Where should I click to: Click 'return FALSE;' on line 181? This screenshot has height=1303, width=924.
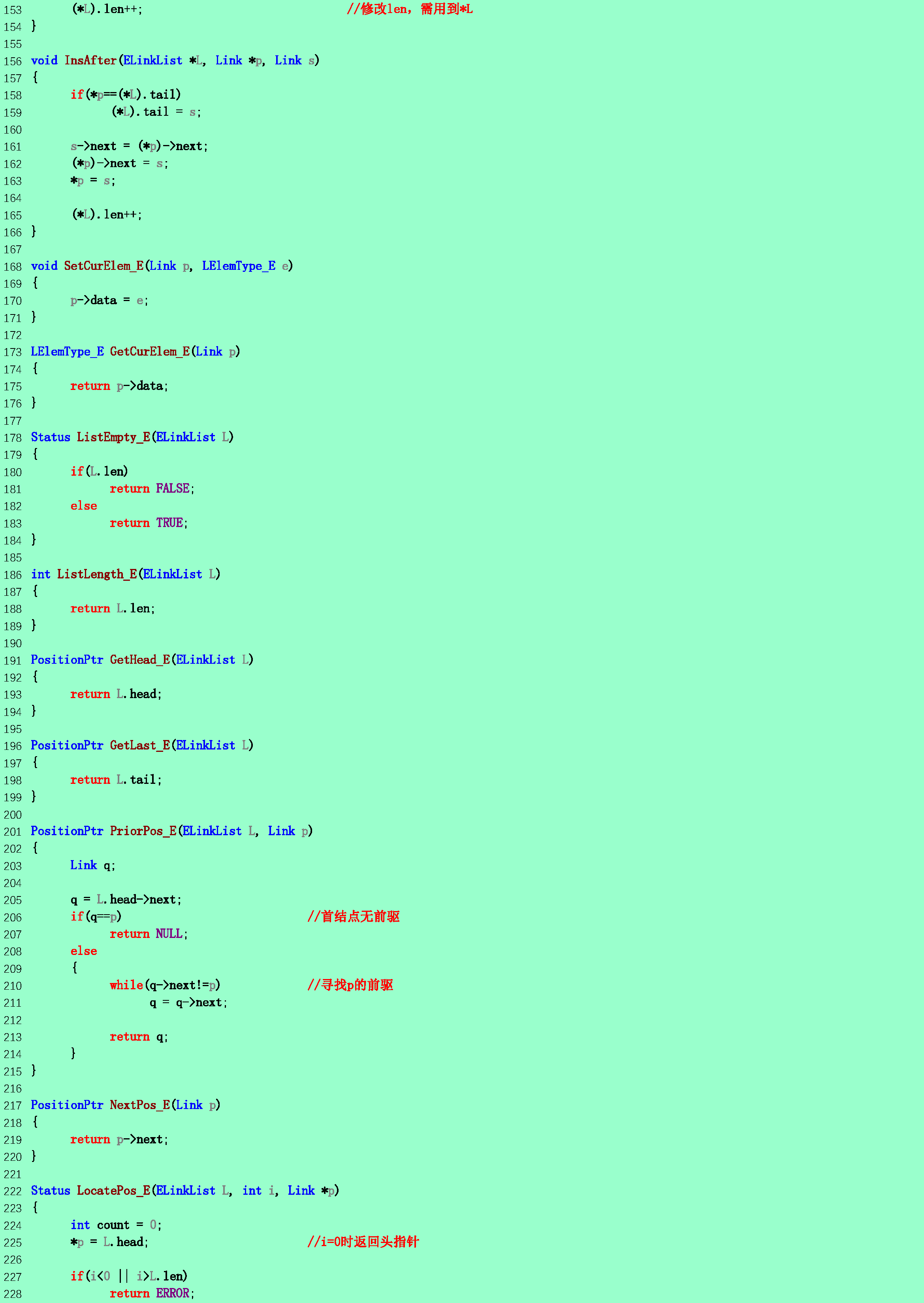[152, 489]
